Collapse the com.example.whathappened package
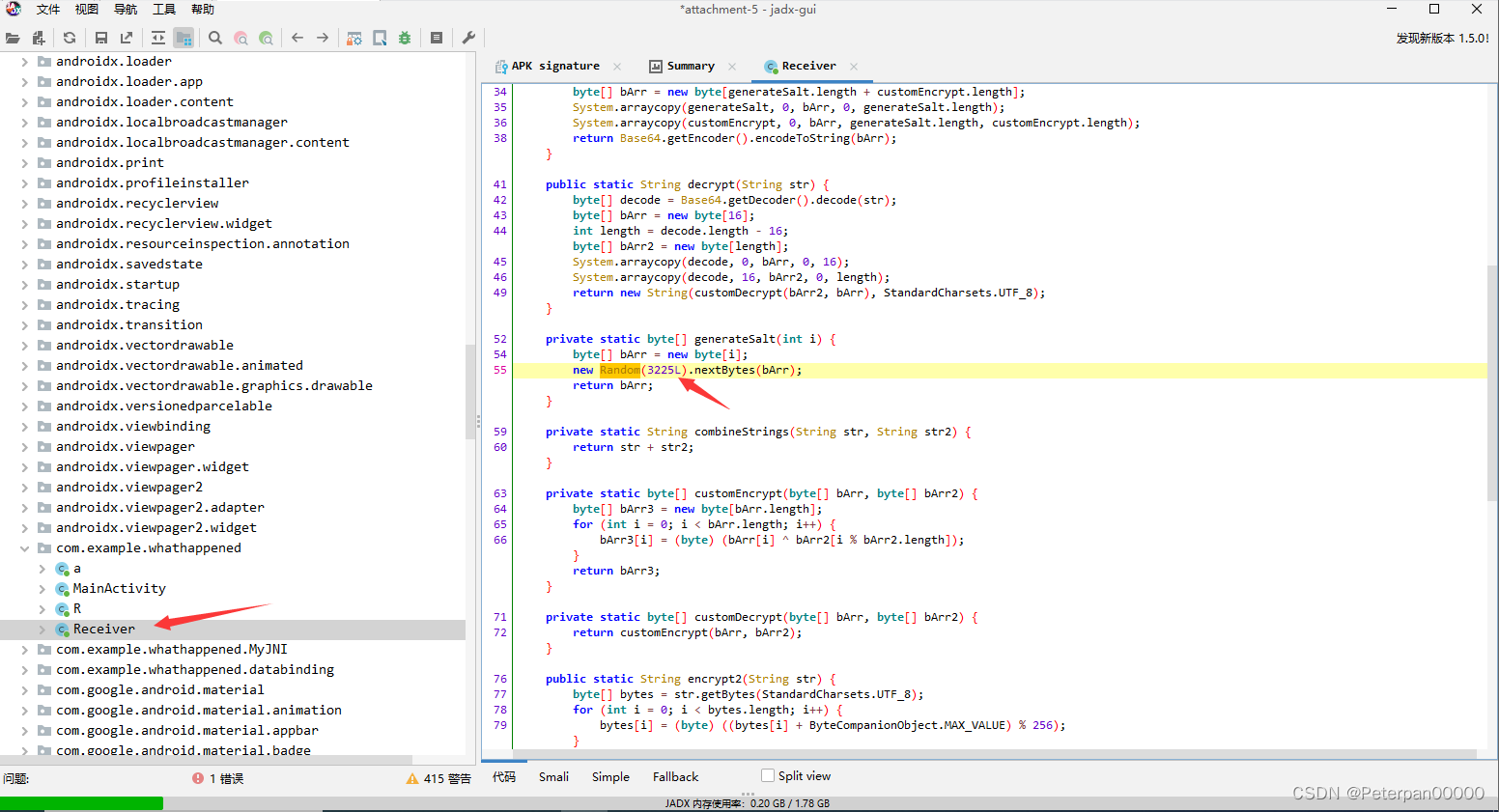The width and height of the screenshot is (1499, 812). point(24,548)
